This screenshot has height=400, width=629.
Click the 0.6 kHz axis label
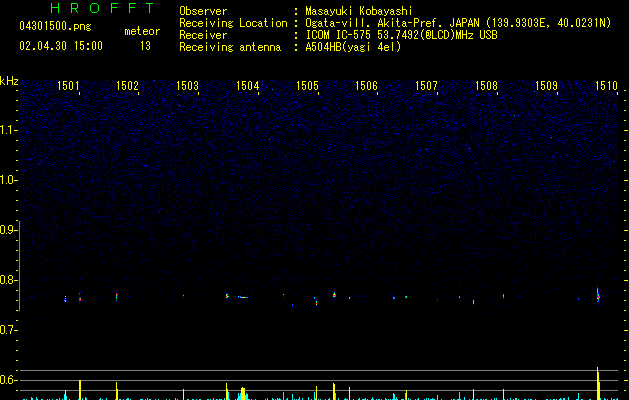click(8, 380)
